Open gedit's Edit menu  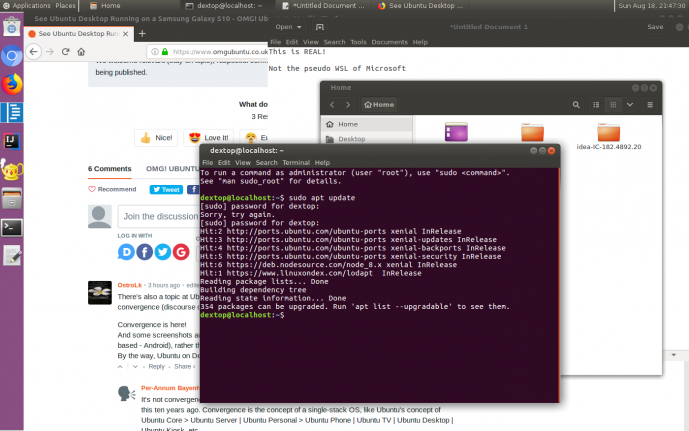pos(292,42)
